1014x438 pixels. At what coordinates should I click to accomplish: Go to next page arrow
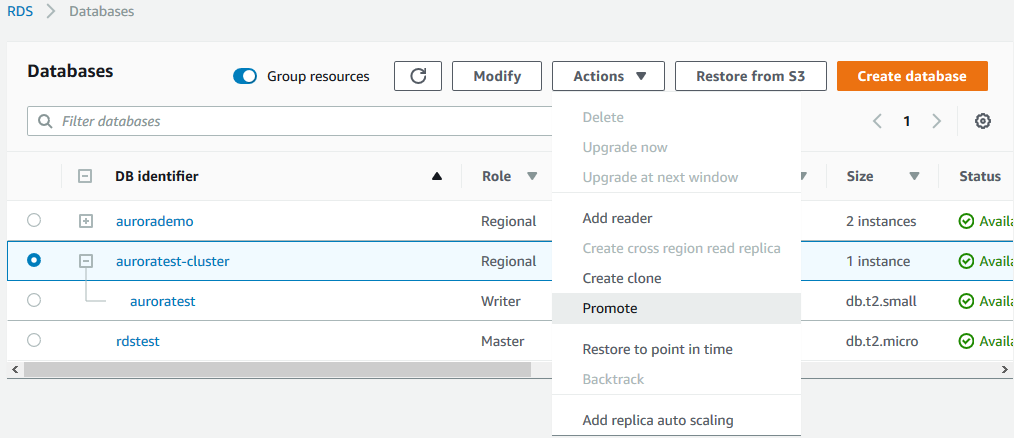(x=937, y=121)
